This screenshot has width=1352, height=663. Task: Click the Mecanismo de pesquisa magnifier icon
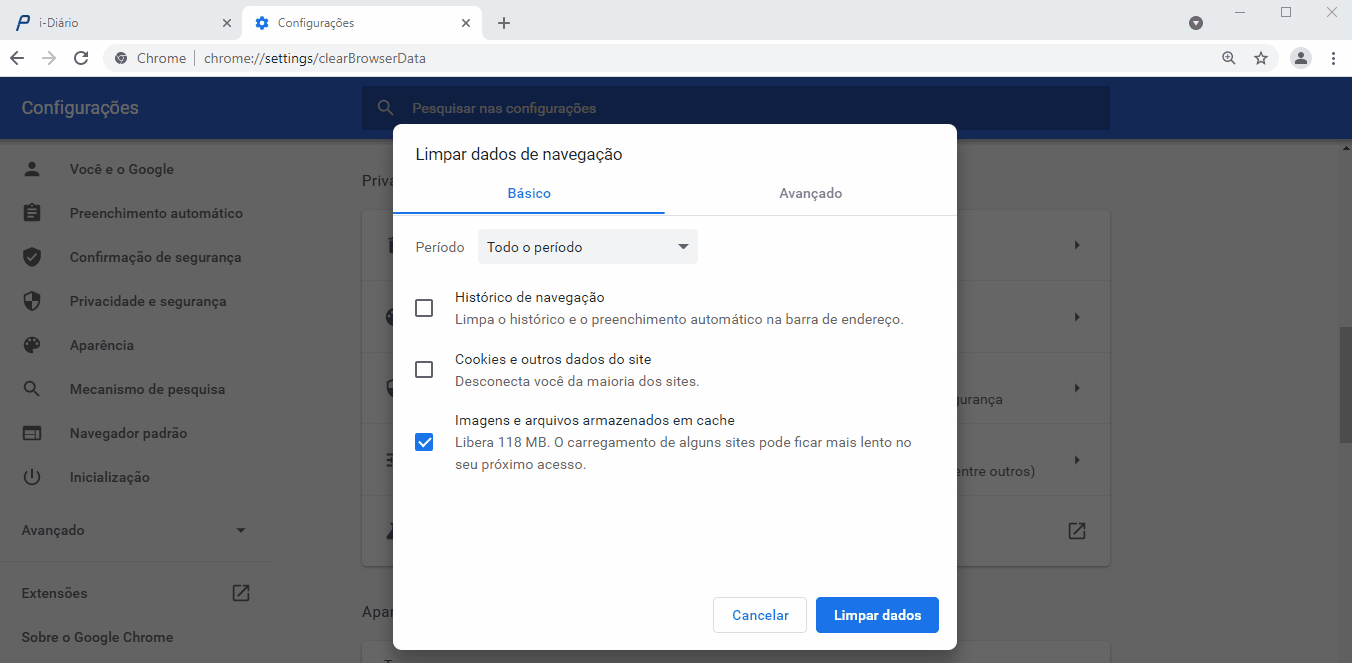[x=32, y=389]
